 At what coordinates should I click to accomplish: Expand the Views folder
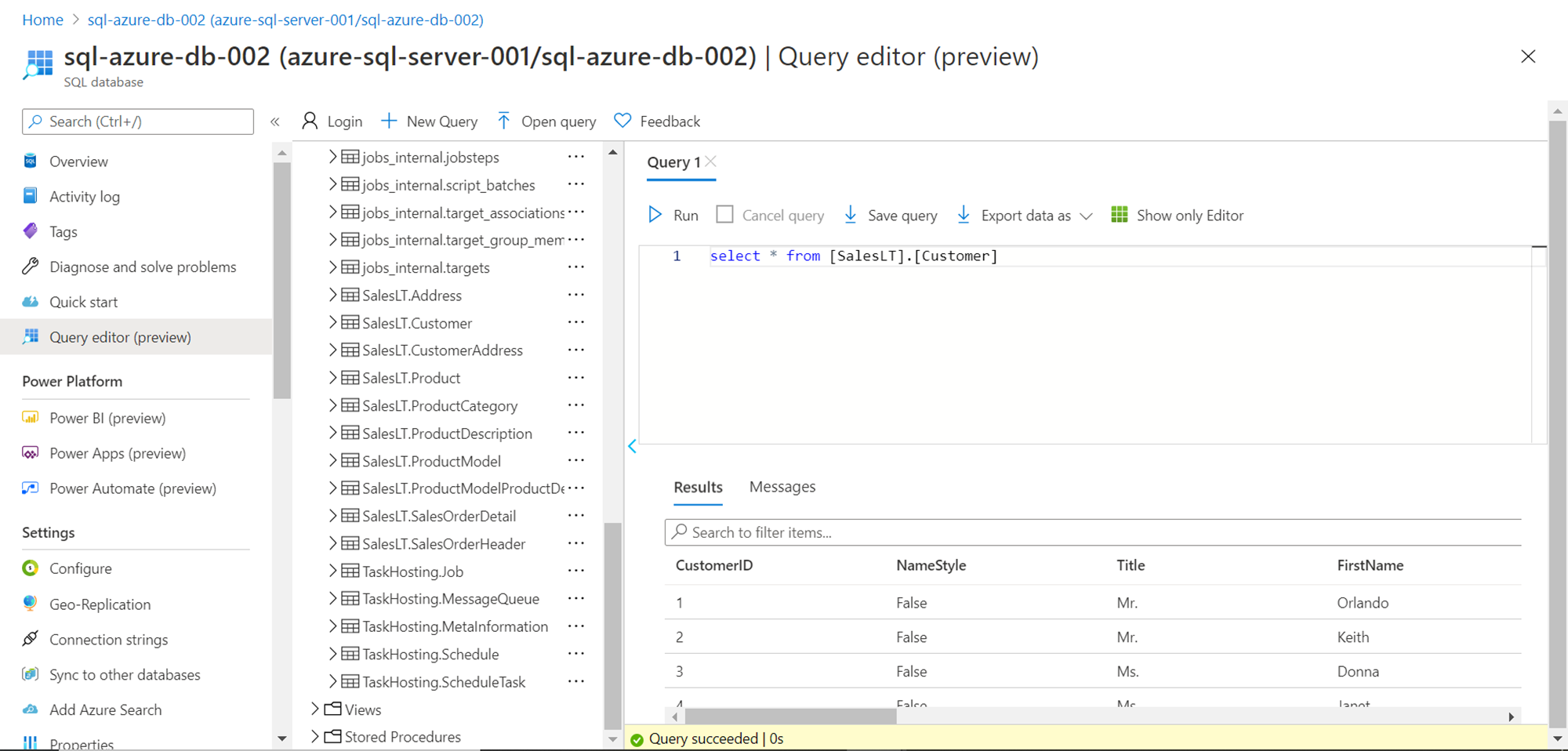point(315,709)
